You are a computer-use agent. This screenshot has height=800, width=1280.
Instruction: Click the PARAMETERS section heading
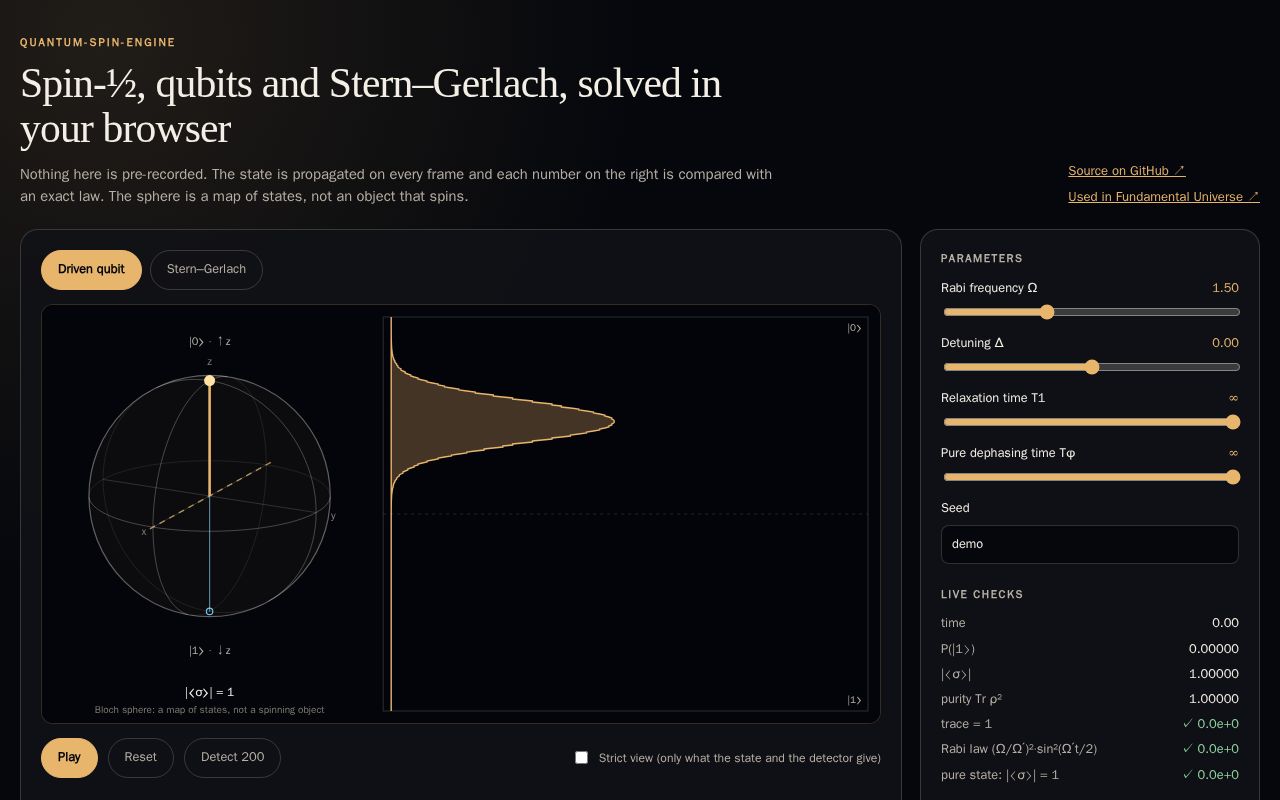(982, 259)
